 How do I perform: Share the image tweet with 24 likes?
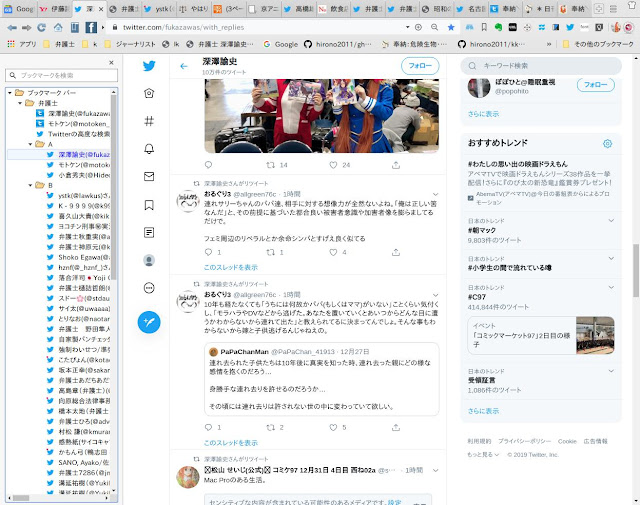pos(396,165)
